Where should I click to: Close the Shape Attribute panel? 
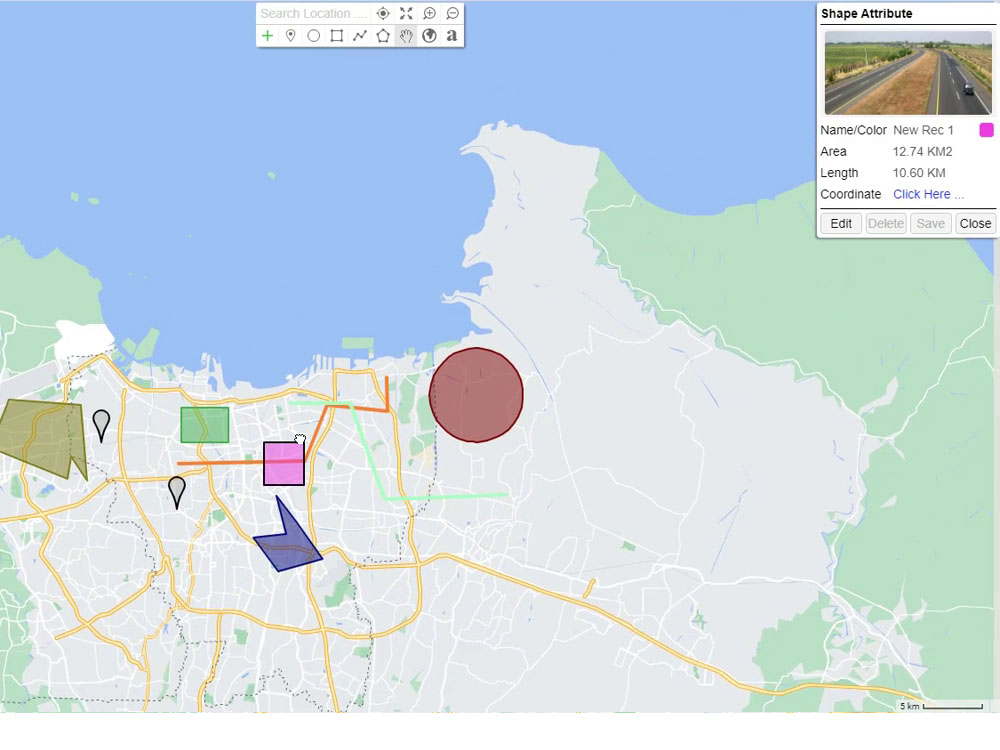(x=975, y=223)
